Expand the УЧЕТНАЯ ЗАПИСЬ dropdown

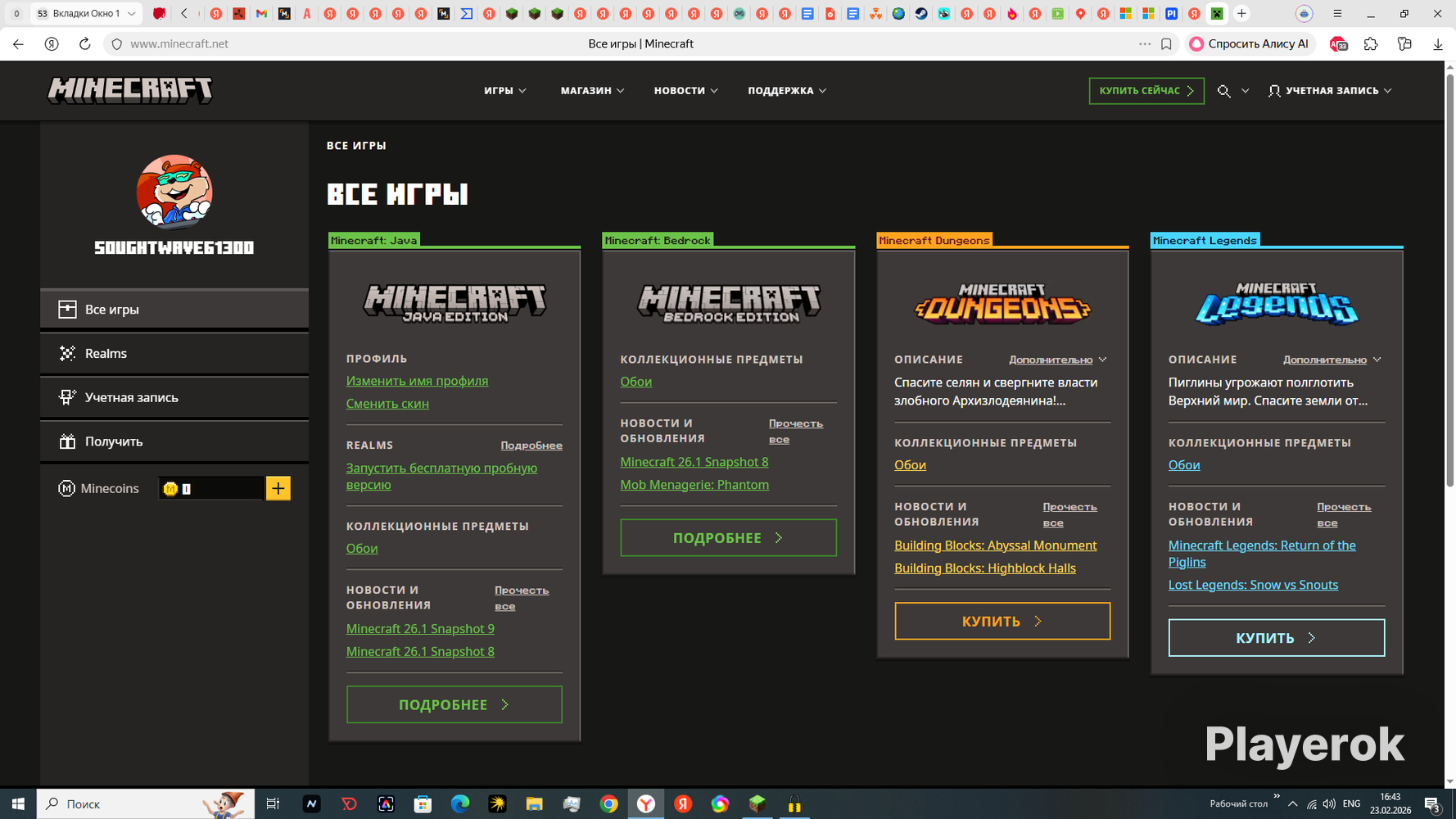tap(1330, 91)
